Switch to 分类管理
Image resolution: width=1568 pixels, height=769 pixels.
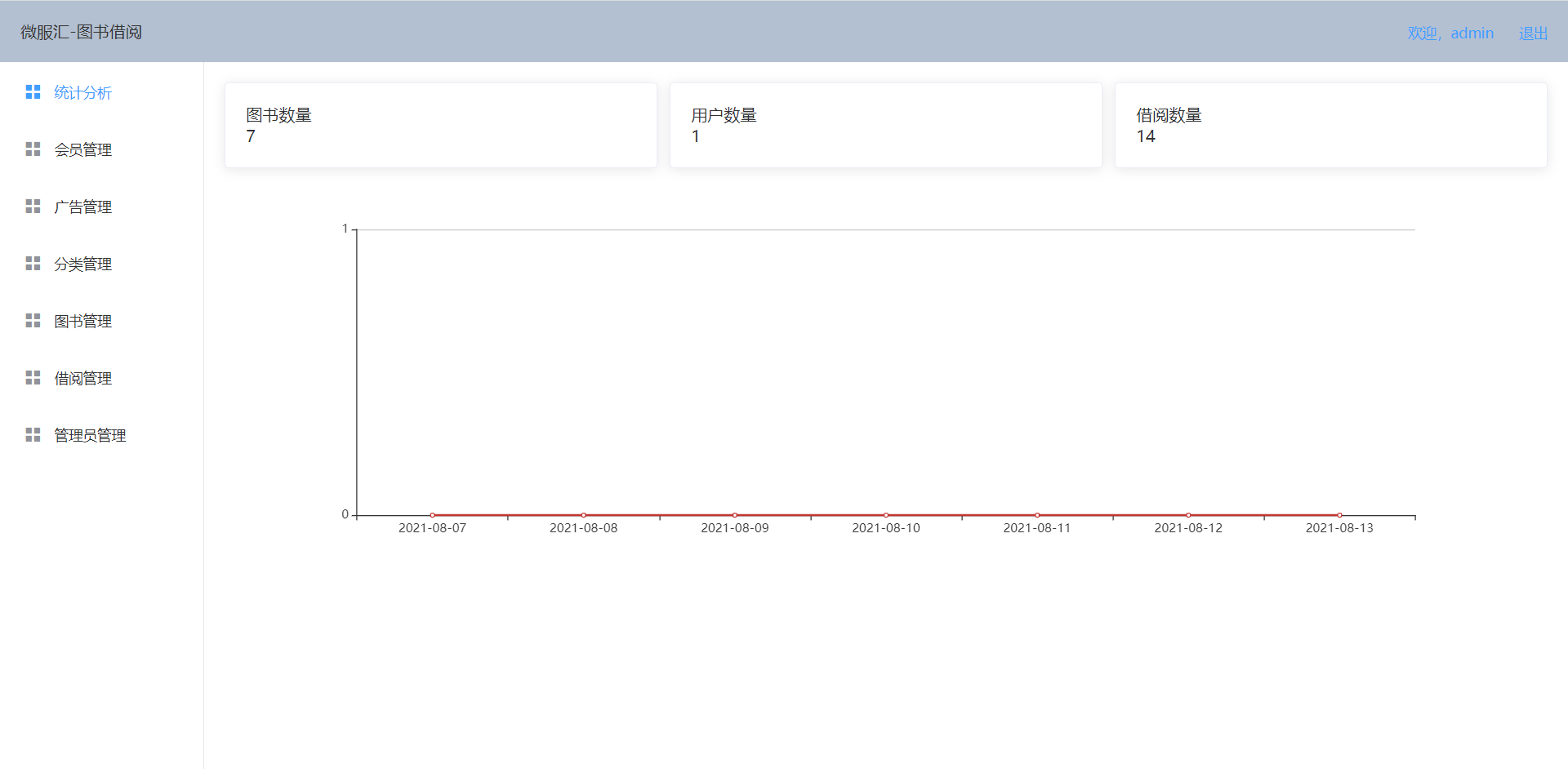[x=82, y=264]
